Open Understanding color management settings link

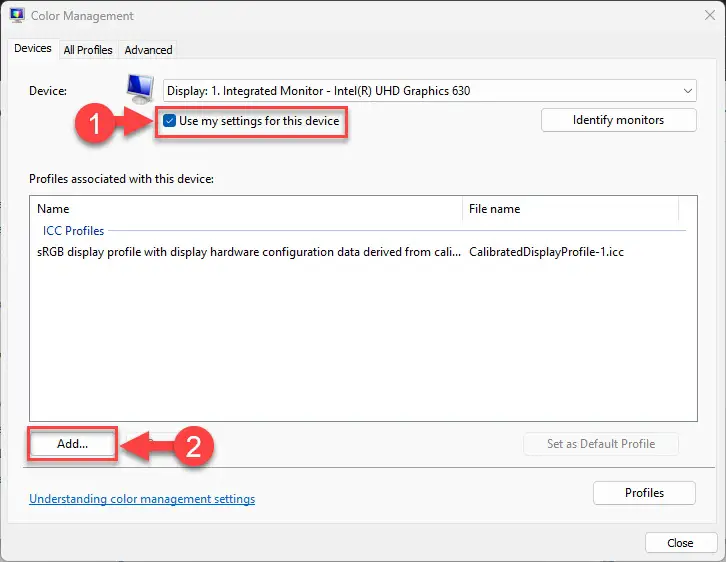click(x=142, y=499)
